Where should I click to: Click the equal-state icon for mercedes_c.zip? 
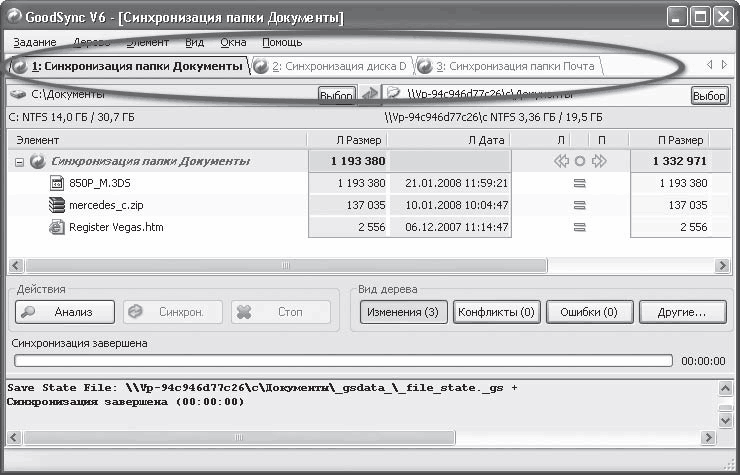[x=580, y=205]
